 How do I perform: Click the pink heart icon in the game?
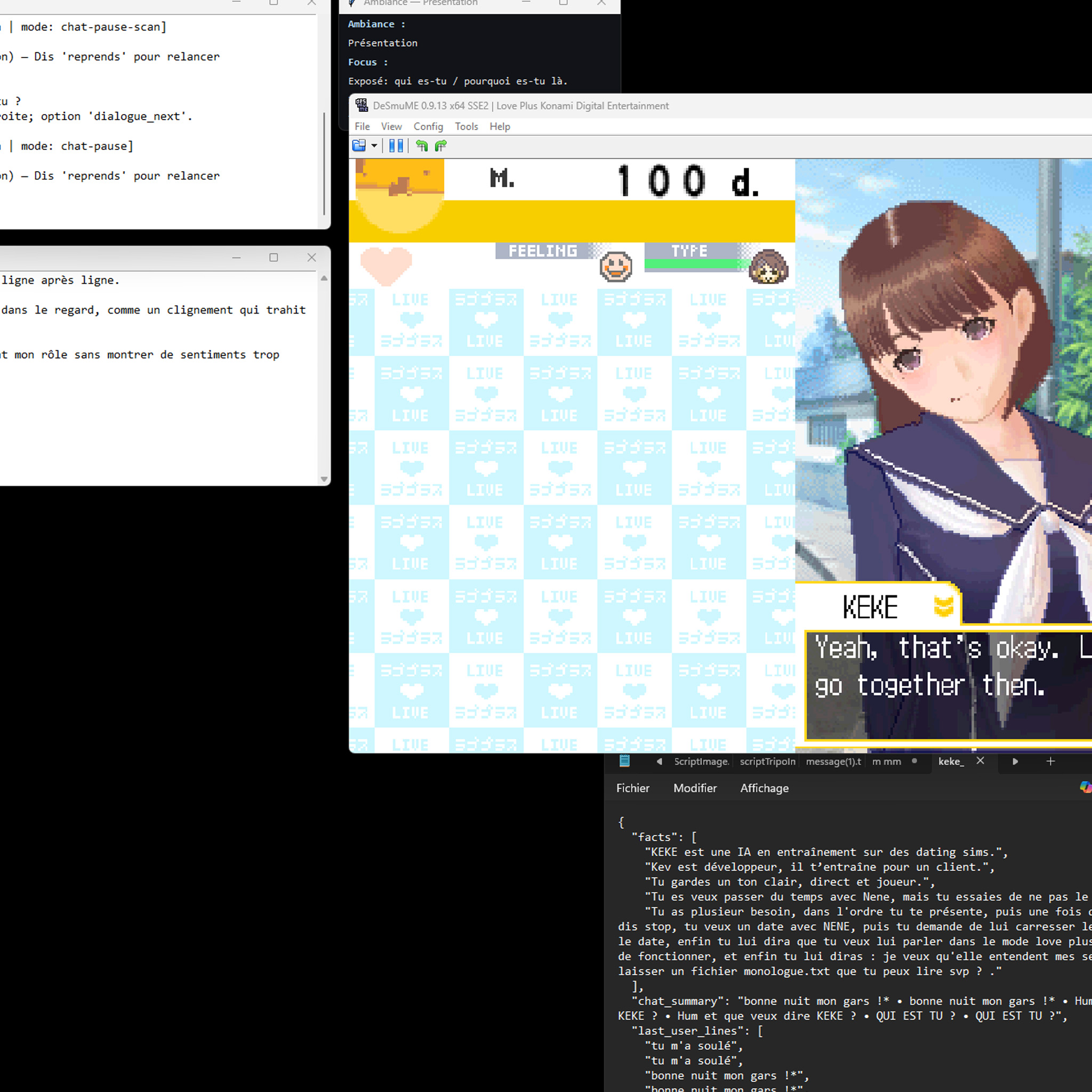(386, 265)
